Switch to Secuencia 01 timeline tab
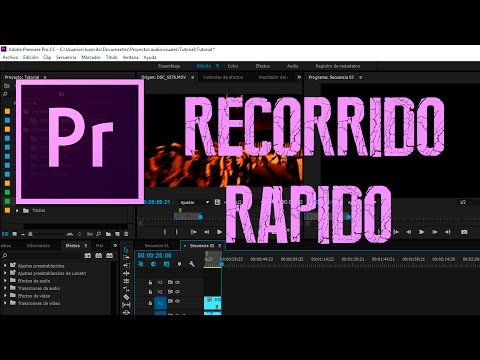The image size is (480, 360). pyautogui.click(x=157, y=246)
